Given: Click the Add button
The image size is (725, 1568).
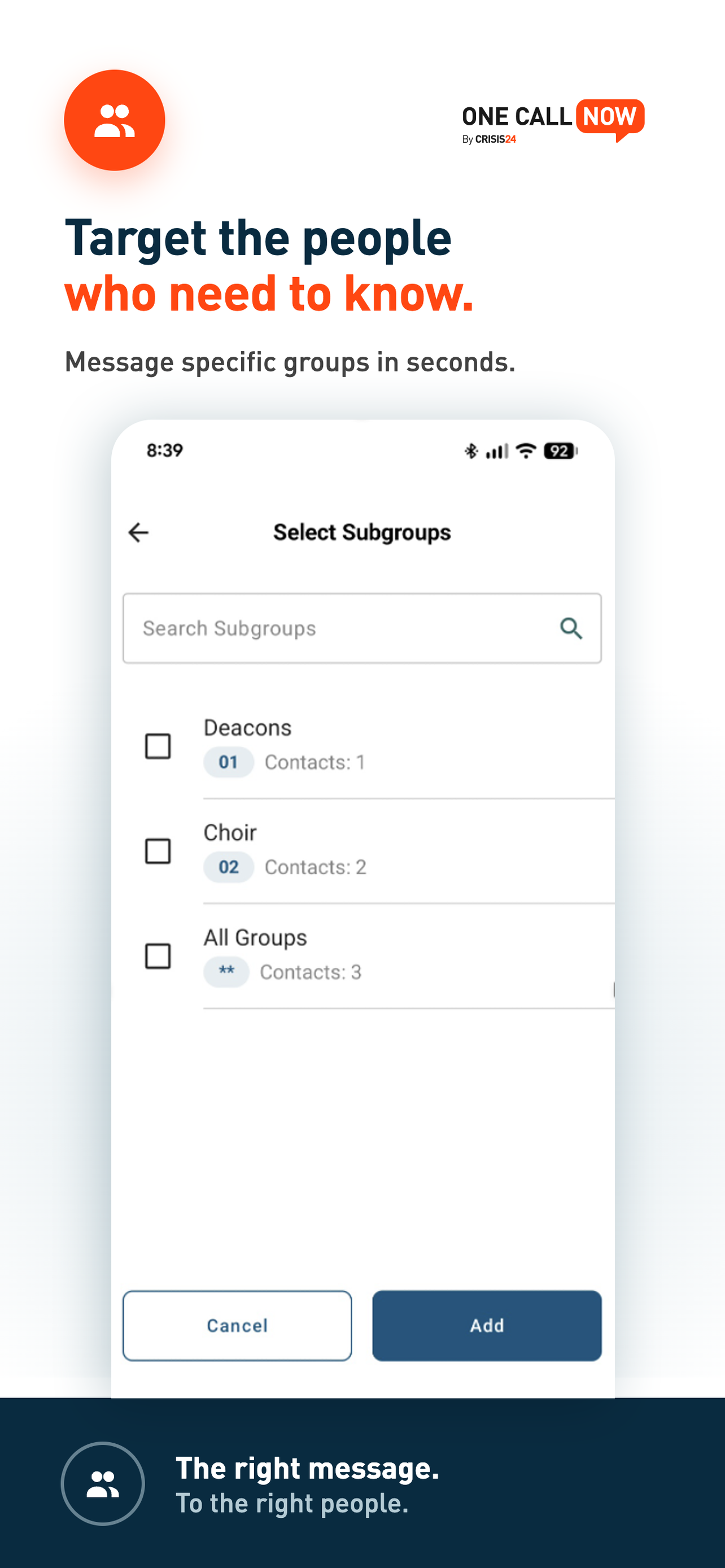Looking at the screenshot, I should pyautogui.click(x=487, y=1325).
